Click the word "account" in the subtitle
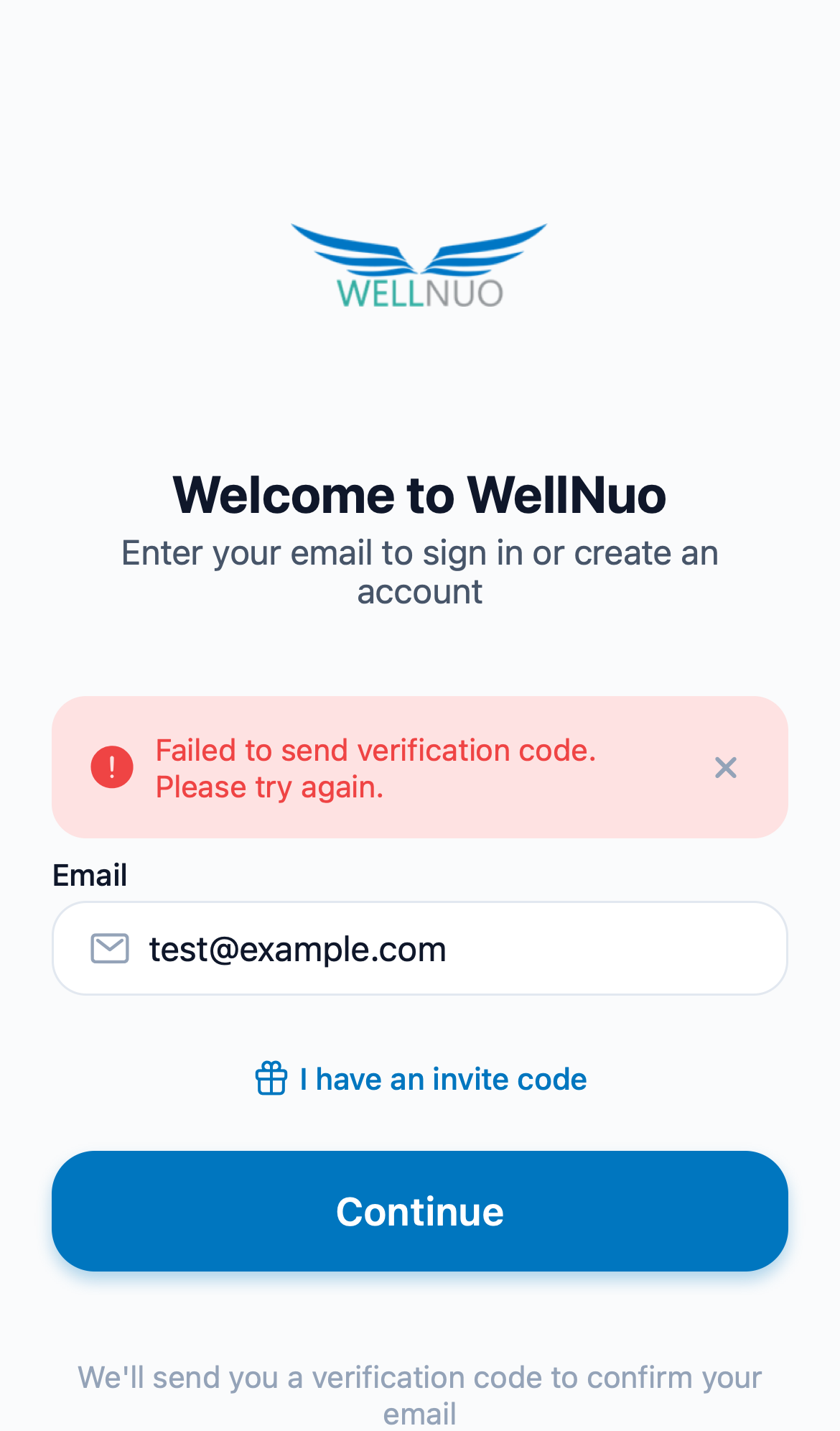 [419, 593]
